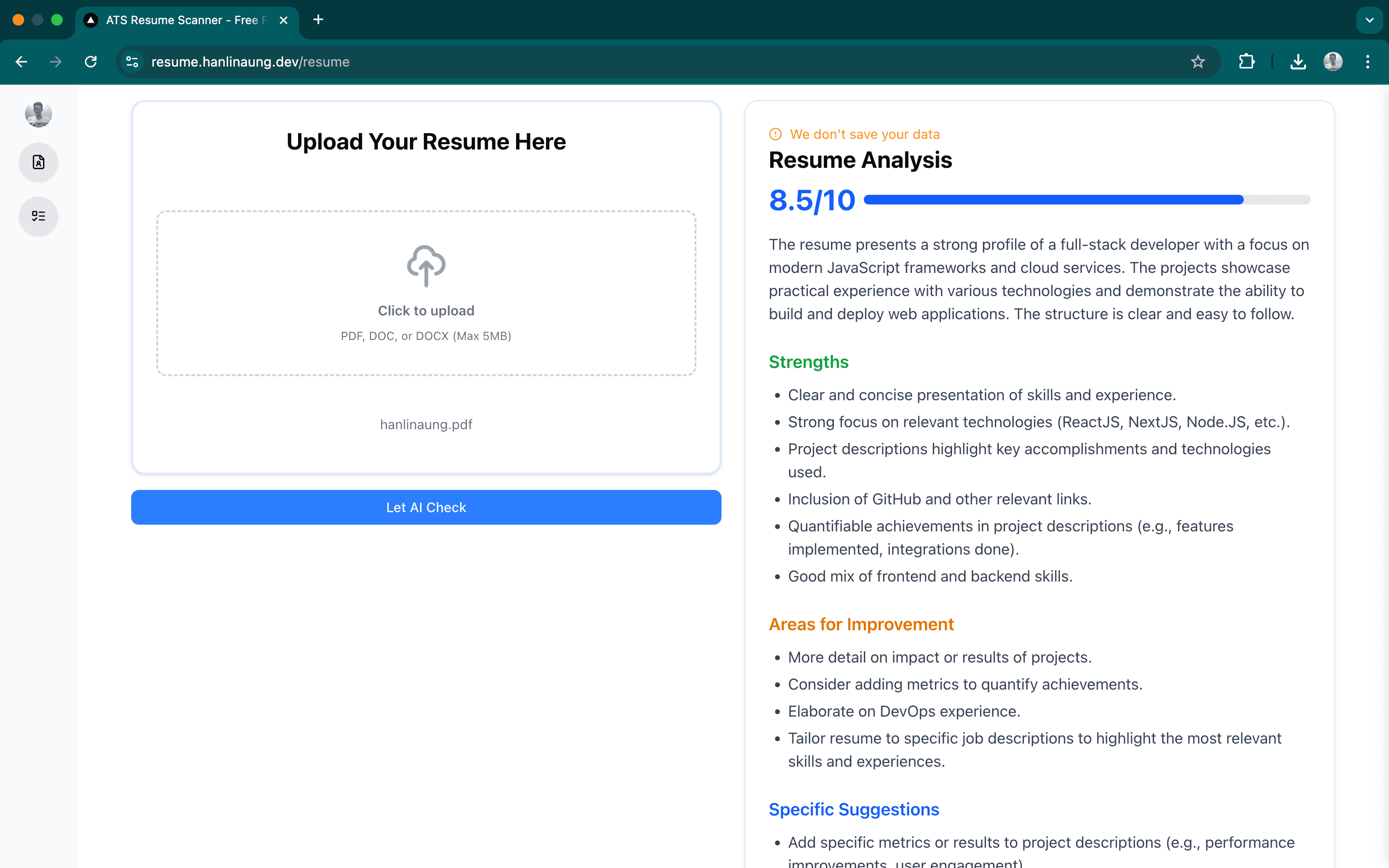Open site information via the tune icon

click(x=132, y=61)
